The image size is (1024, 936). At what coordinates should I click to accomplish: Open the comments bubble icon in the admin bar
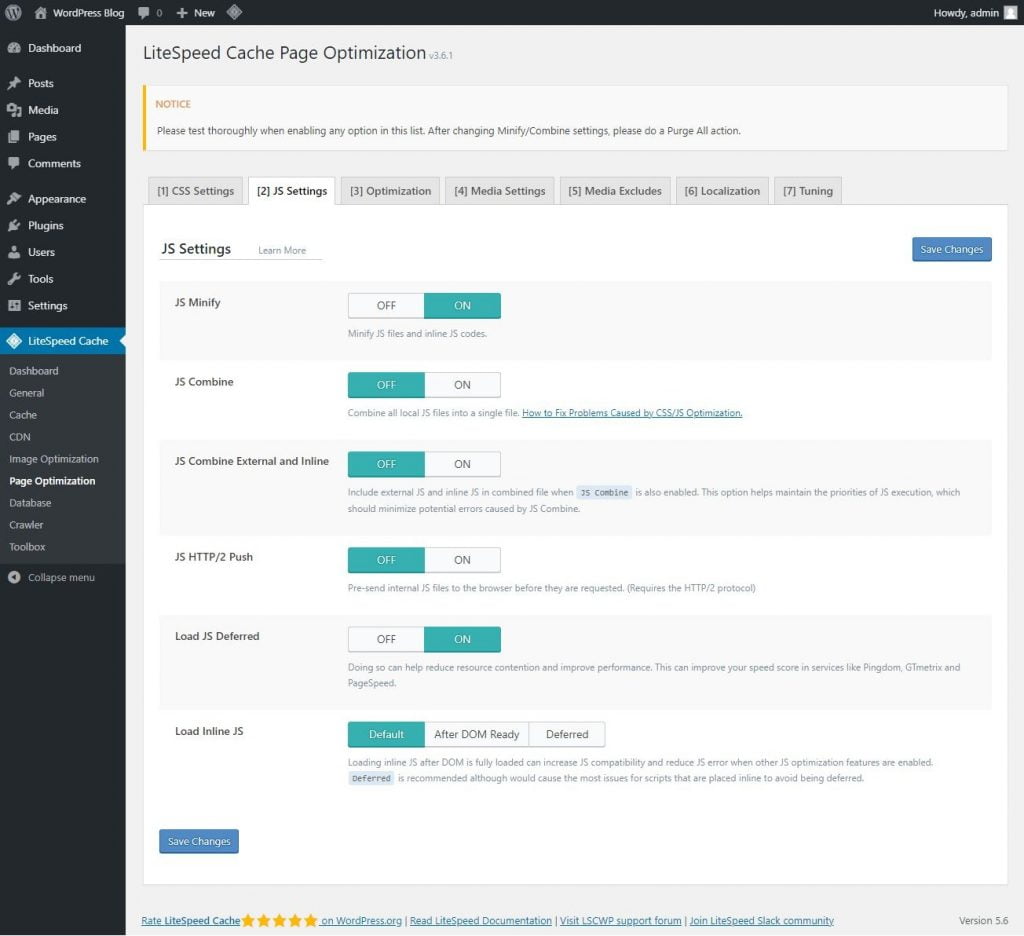[x=144, y=12]
